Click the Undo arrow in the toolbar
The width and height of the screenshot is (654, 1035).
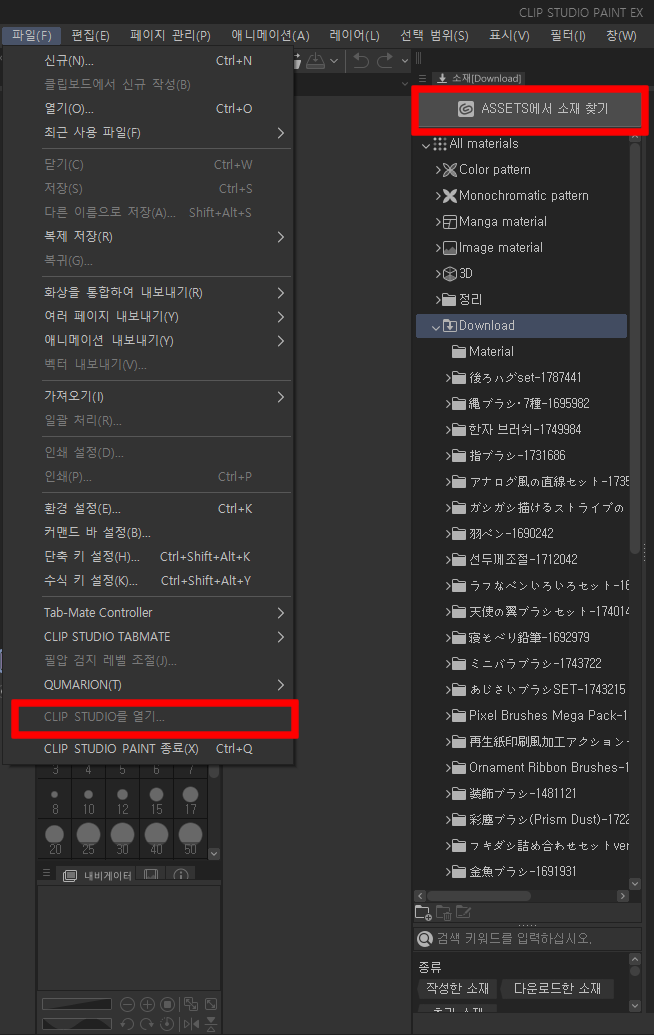click(x=361, y=61)
